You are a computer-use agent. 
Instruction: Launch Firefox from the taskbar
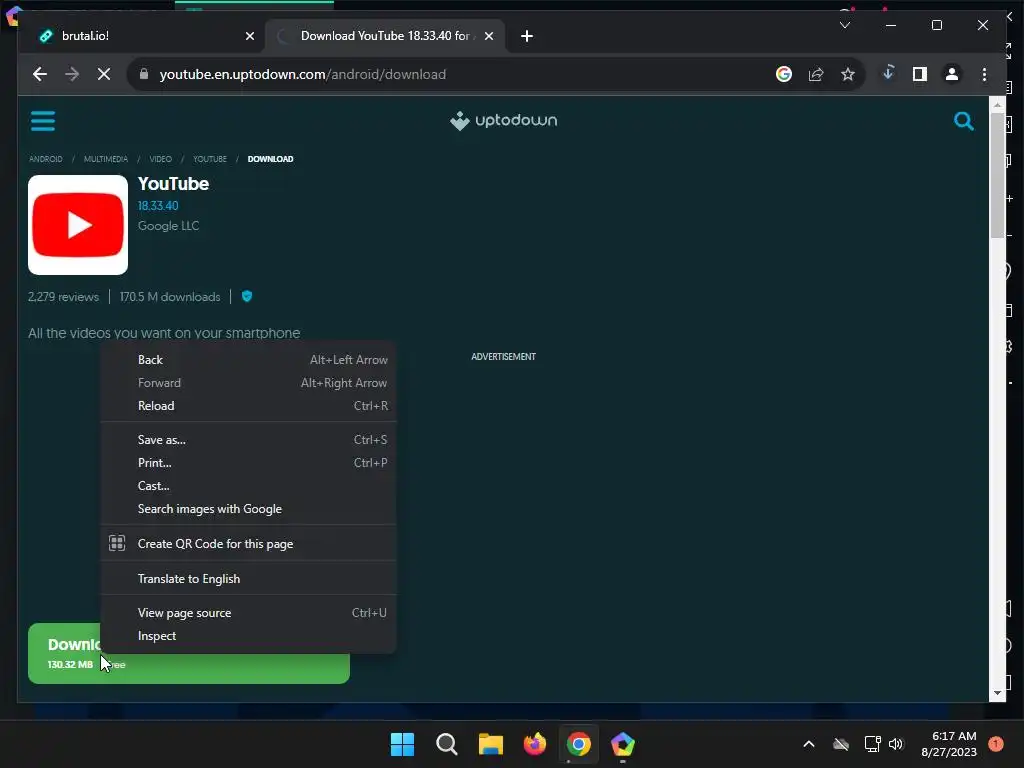point(535,744)
